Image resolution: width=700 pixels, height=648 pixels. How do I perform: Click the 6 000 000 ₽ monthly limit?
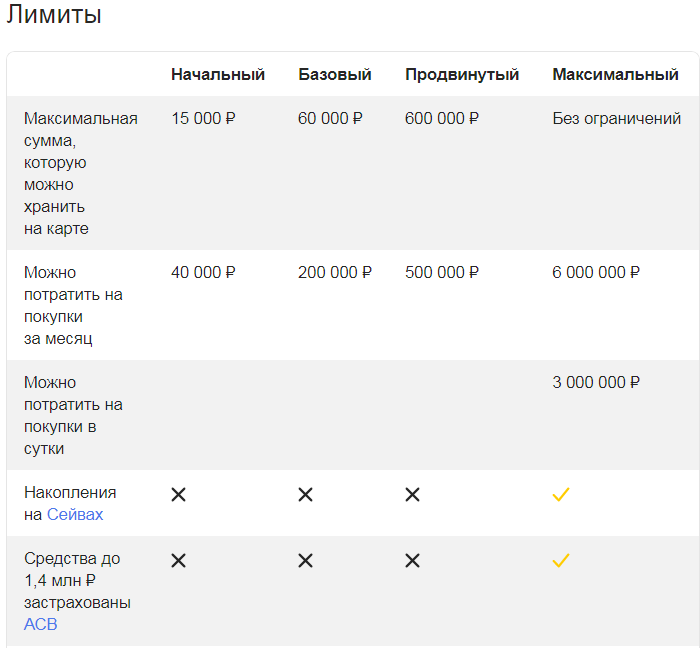tap(596, 273)
